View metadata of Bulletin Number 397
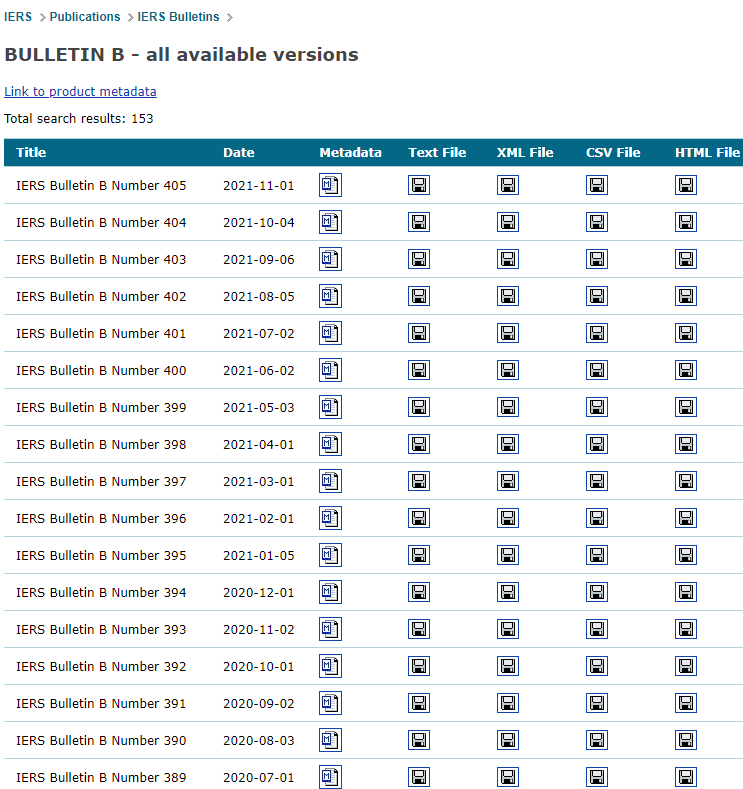 pyautogui.click(x=330, y=481)
